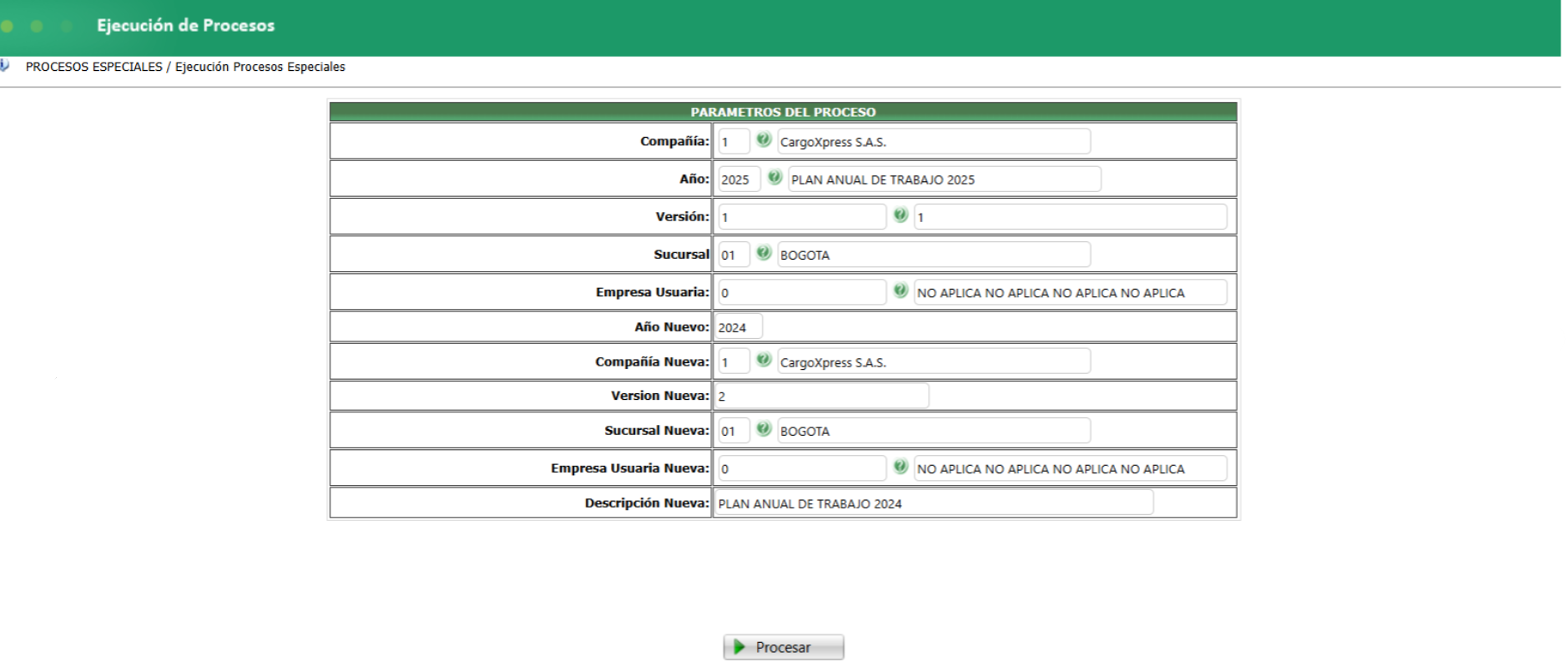Click the Versión: label
The width and height of the screenshot is (1568, 667).
pos(683,216)
